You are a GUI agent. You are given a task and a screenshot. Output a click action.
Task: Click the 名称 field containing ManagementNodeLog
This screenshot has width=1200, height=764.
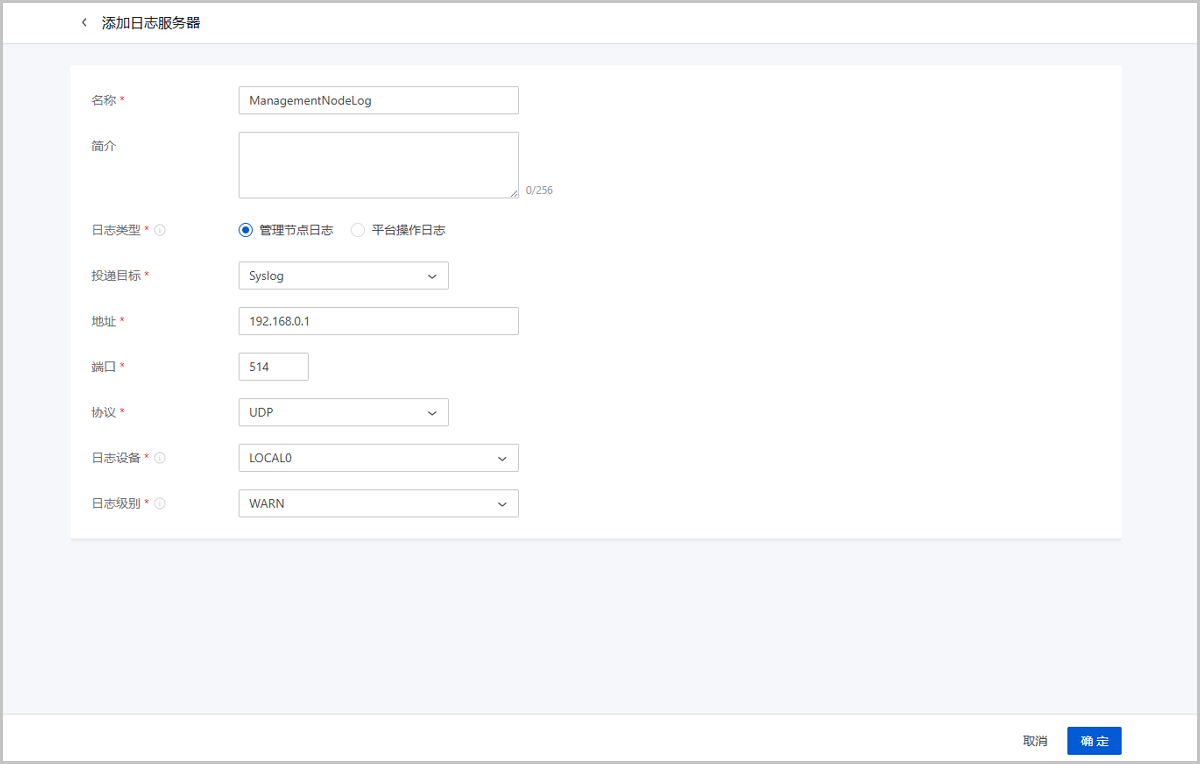(x=378, y=101)
